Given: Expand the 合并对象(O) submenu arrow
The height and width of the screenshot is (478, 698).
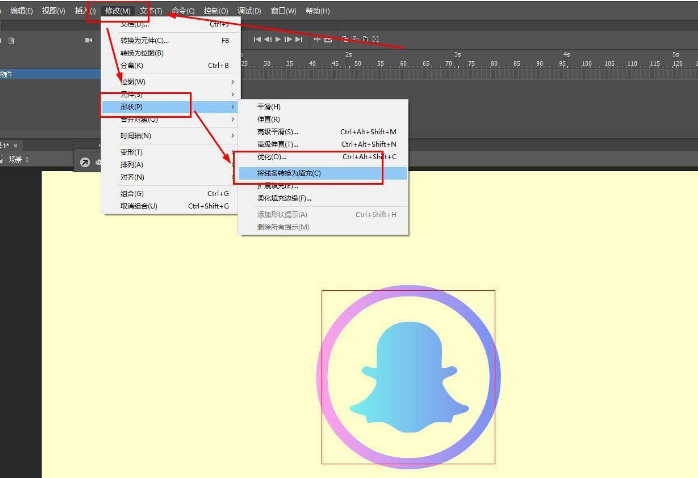Looking at the screenshot, I should (x=233, y=119).
